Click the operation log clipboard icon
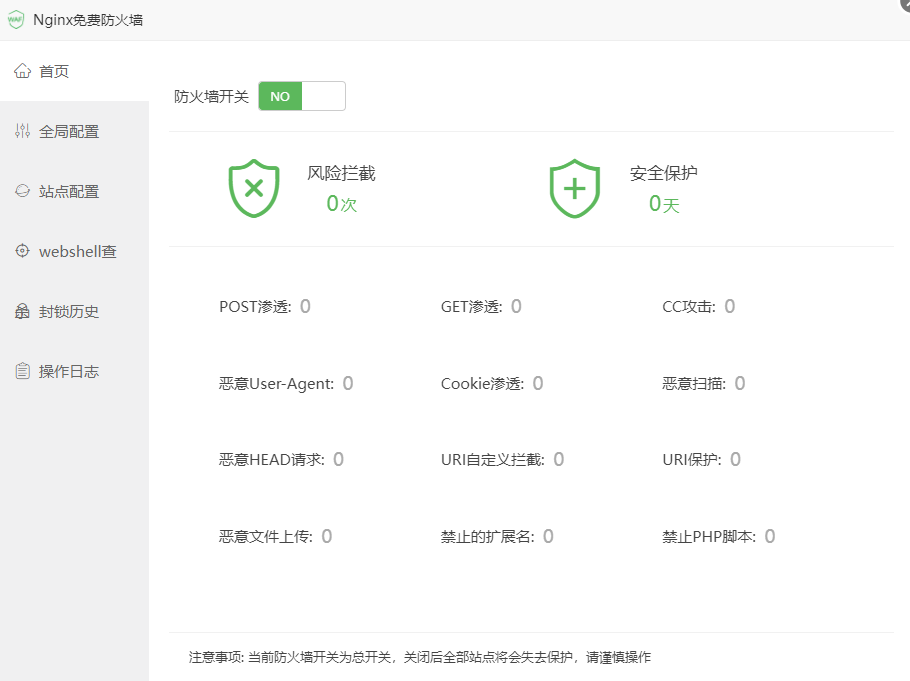This screenshot has height=681, width=910. 22,371
